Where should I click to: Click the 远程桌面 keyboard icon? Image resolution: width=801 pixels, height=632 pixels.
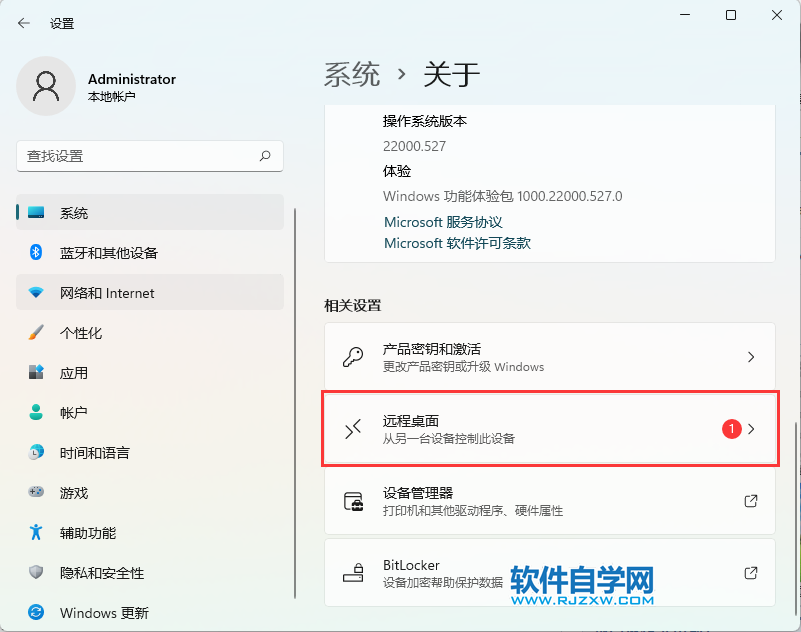pos(353,429)
